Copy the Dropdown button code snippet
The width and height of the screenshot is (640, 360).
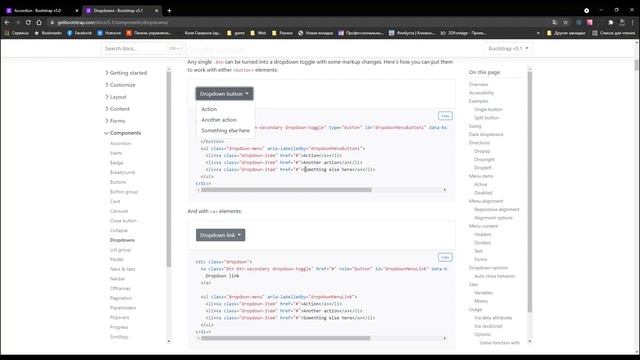pyautogui.click(x=445, y=116)
